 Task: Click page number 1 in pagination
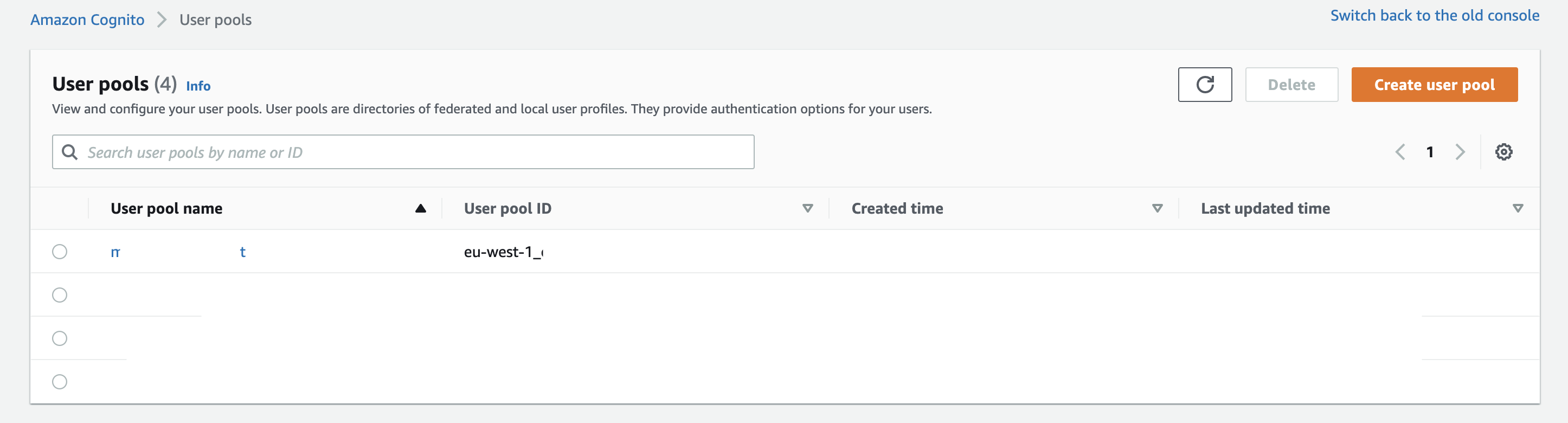coord(1430,151)
